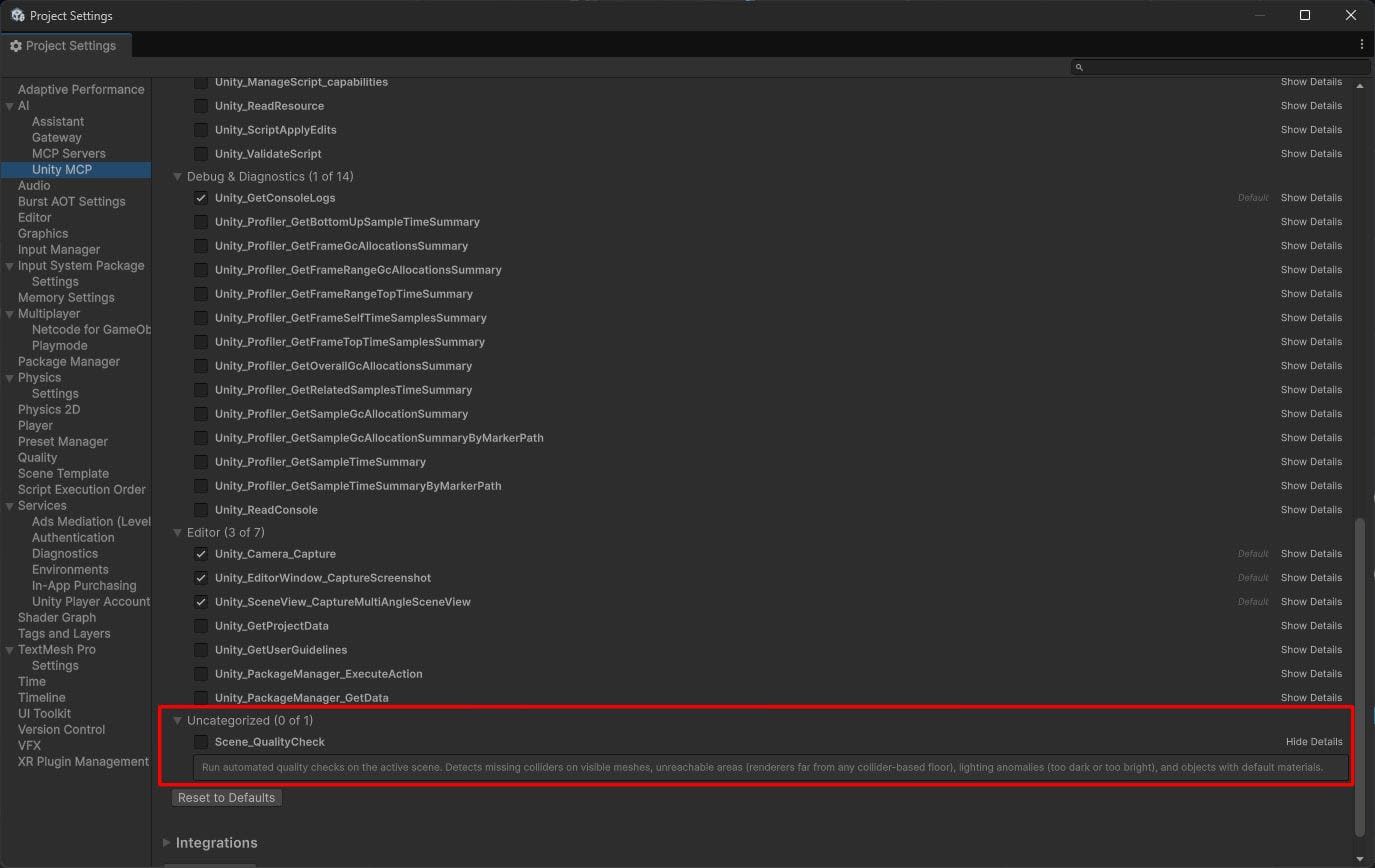
Task: Uncheck Unity_EditorWindow_CaptureScreenshot checkbox
Action: click(201, 578)
